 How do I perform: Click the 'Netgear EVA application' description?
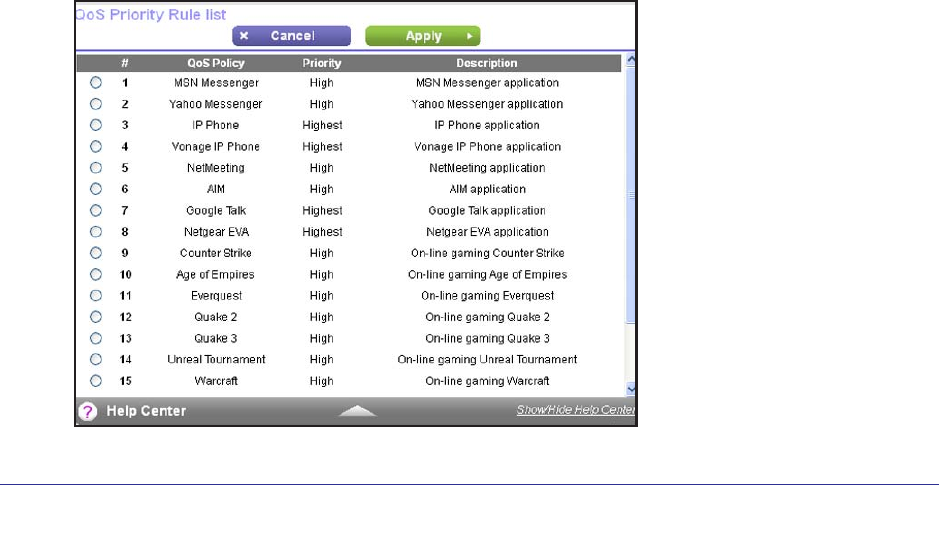tap(487, 232)
